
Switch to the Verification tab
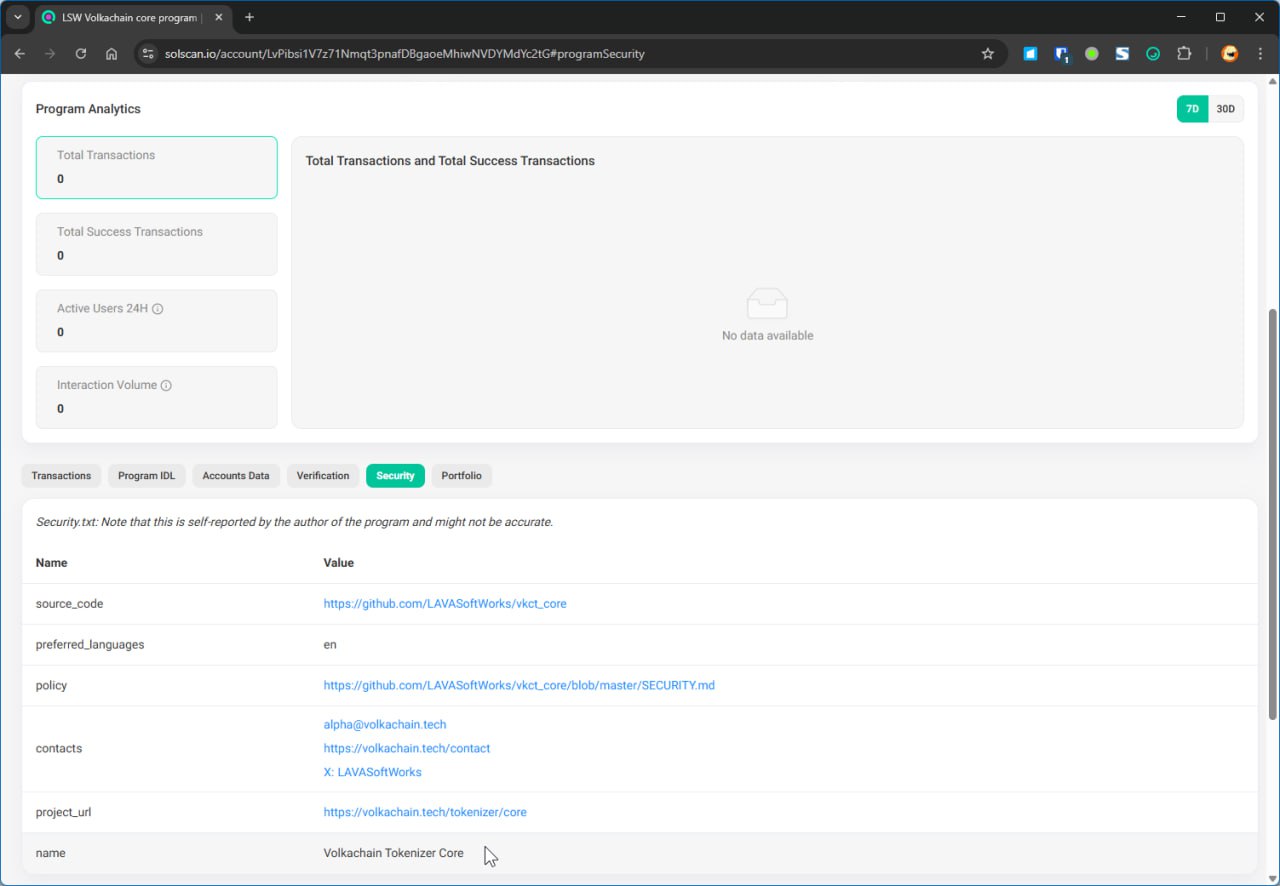pyautogui.click(x=323, y=476)
